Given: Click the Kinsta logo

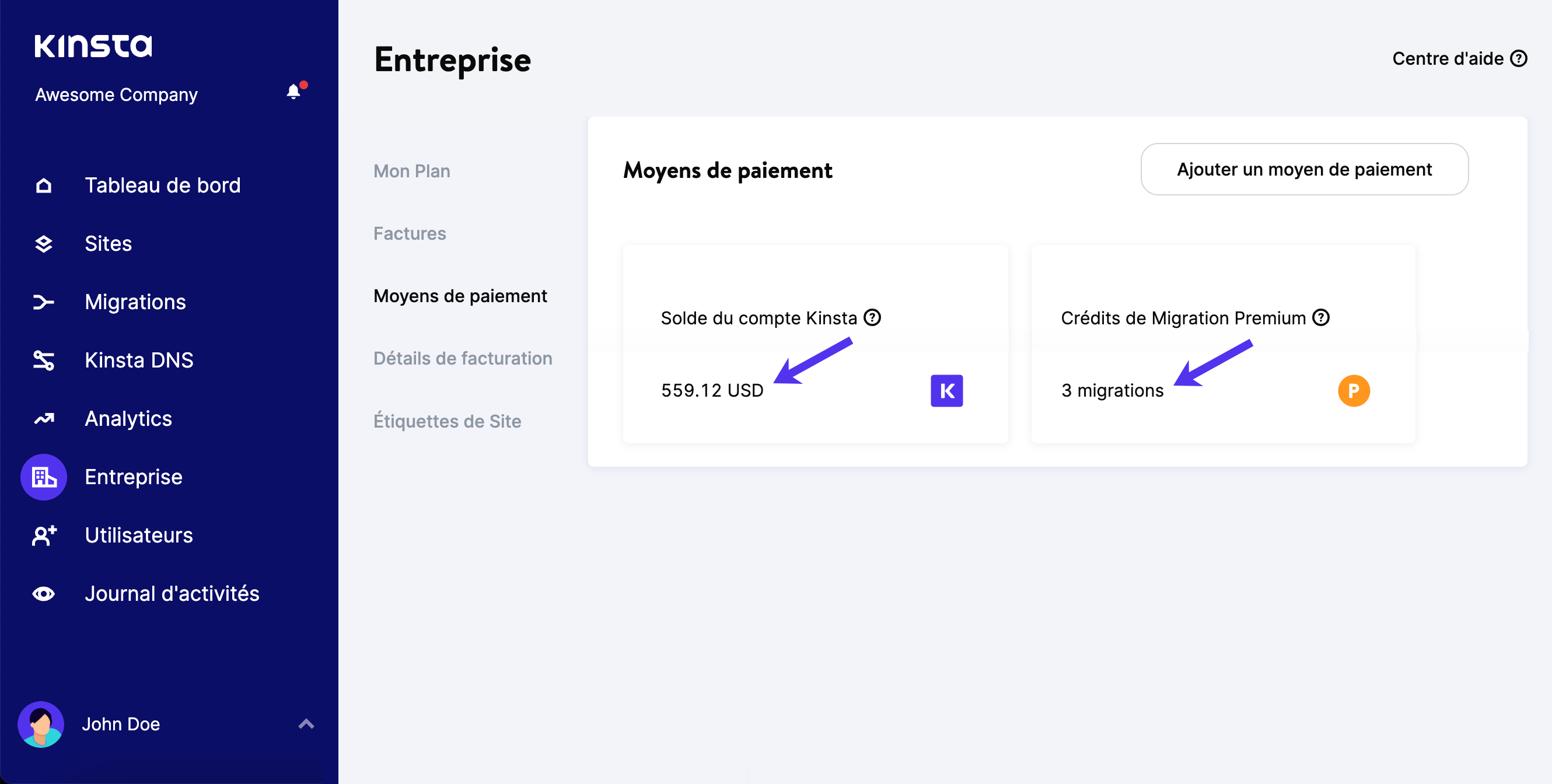Looking at the screenshot, I should click(93, 45).
